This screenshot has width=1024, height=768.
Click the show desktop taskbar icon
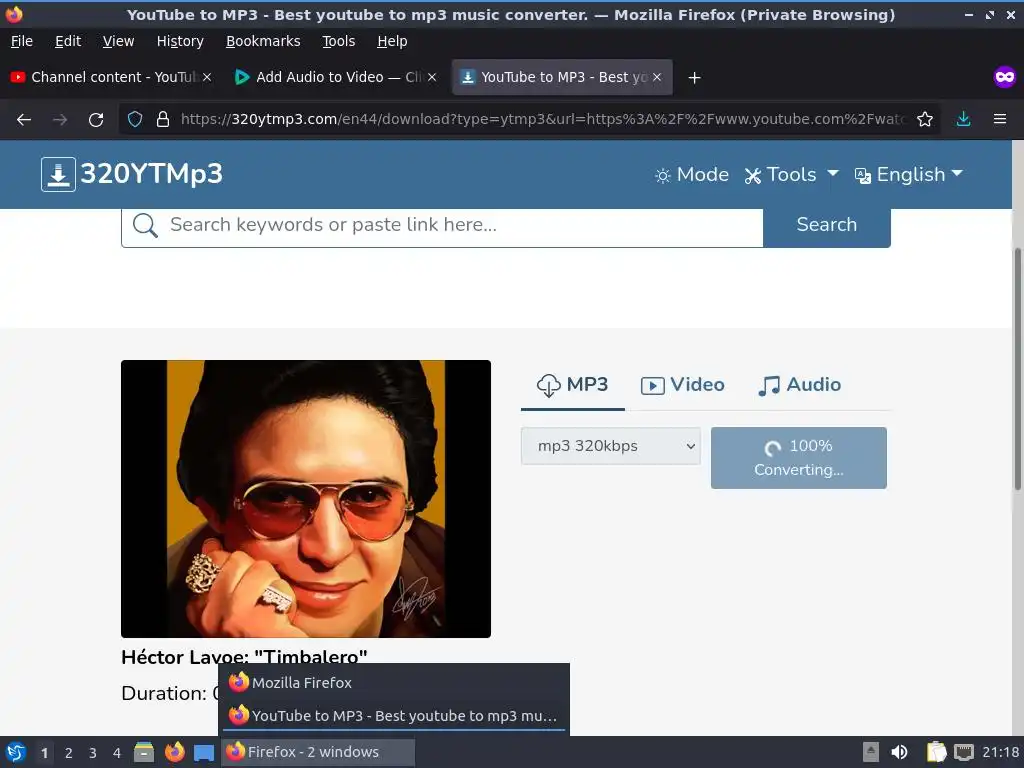point(204,752)
